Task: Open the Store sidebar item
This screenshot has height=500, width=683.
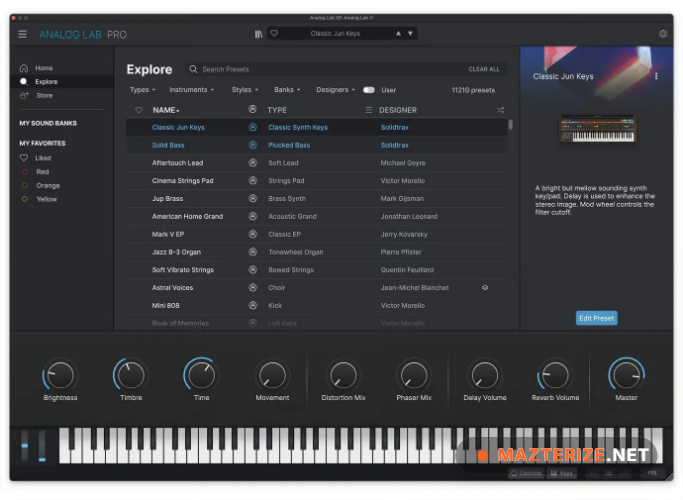Action: [62, 95]
